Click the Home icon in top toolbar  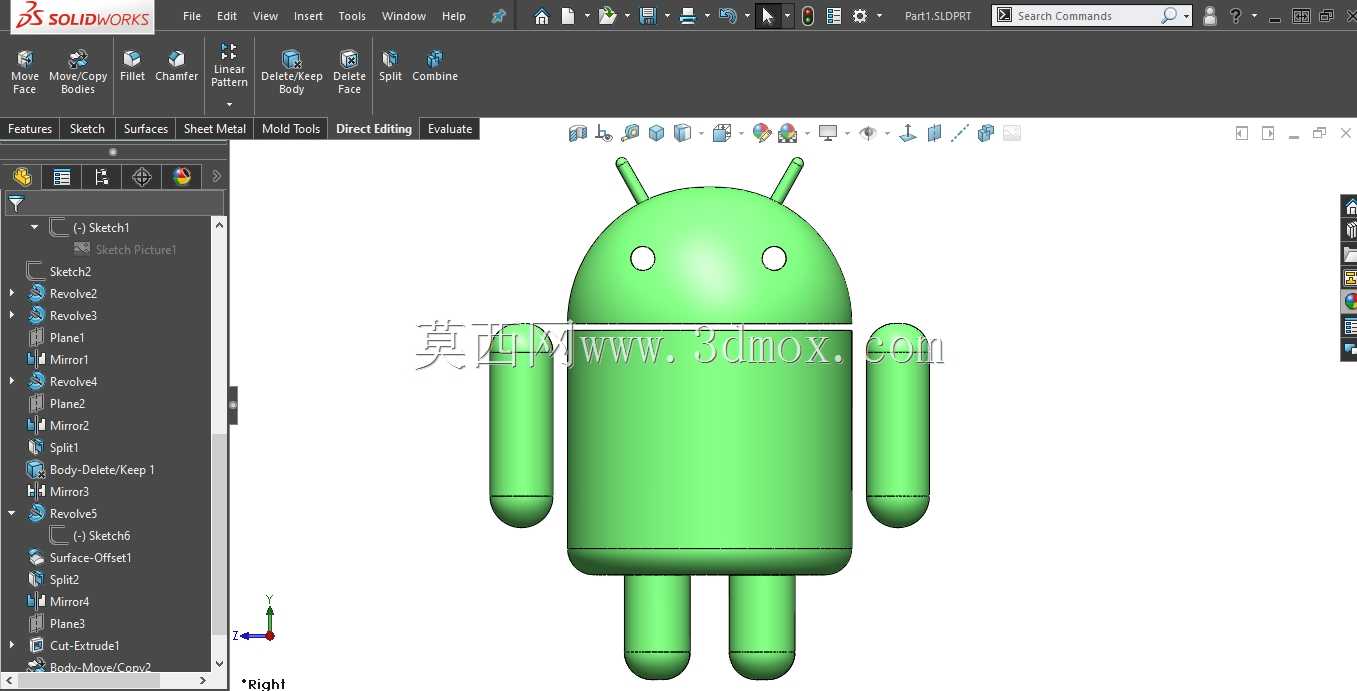(x=541, y=16)
